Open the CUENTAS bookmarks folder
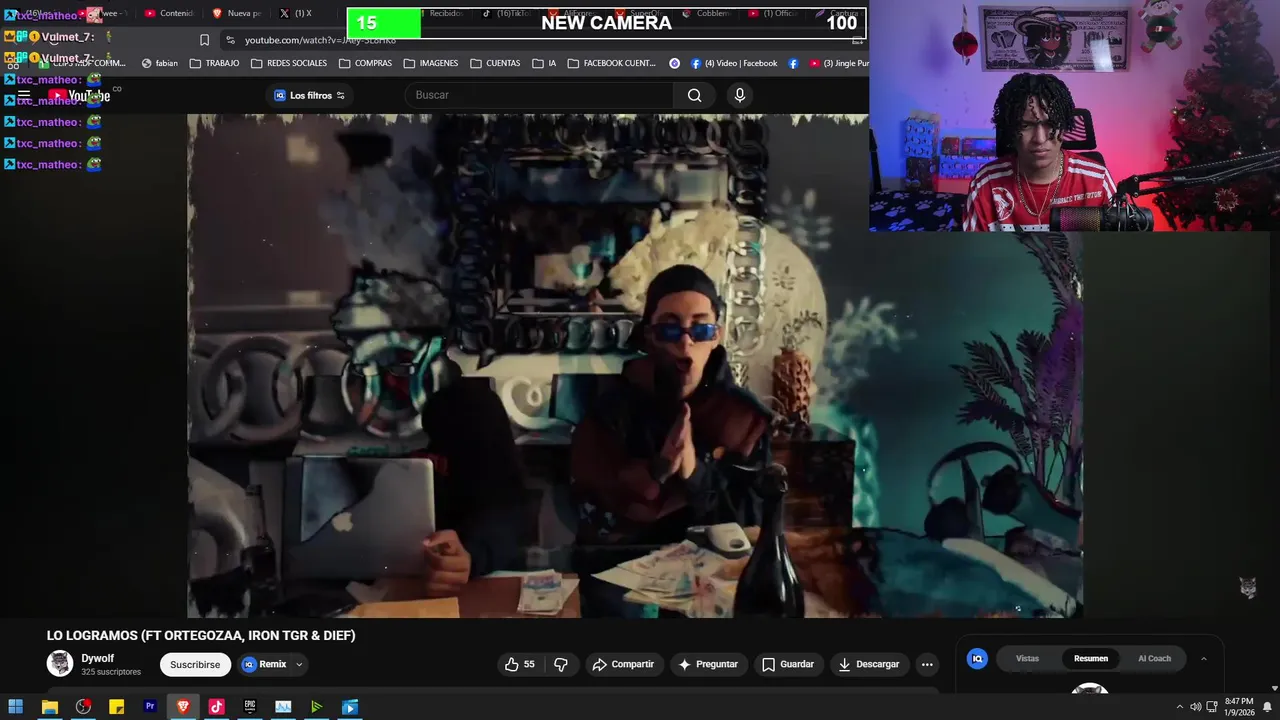Screen dimensions: 1280x720 (495, 63)
